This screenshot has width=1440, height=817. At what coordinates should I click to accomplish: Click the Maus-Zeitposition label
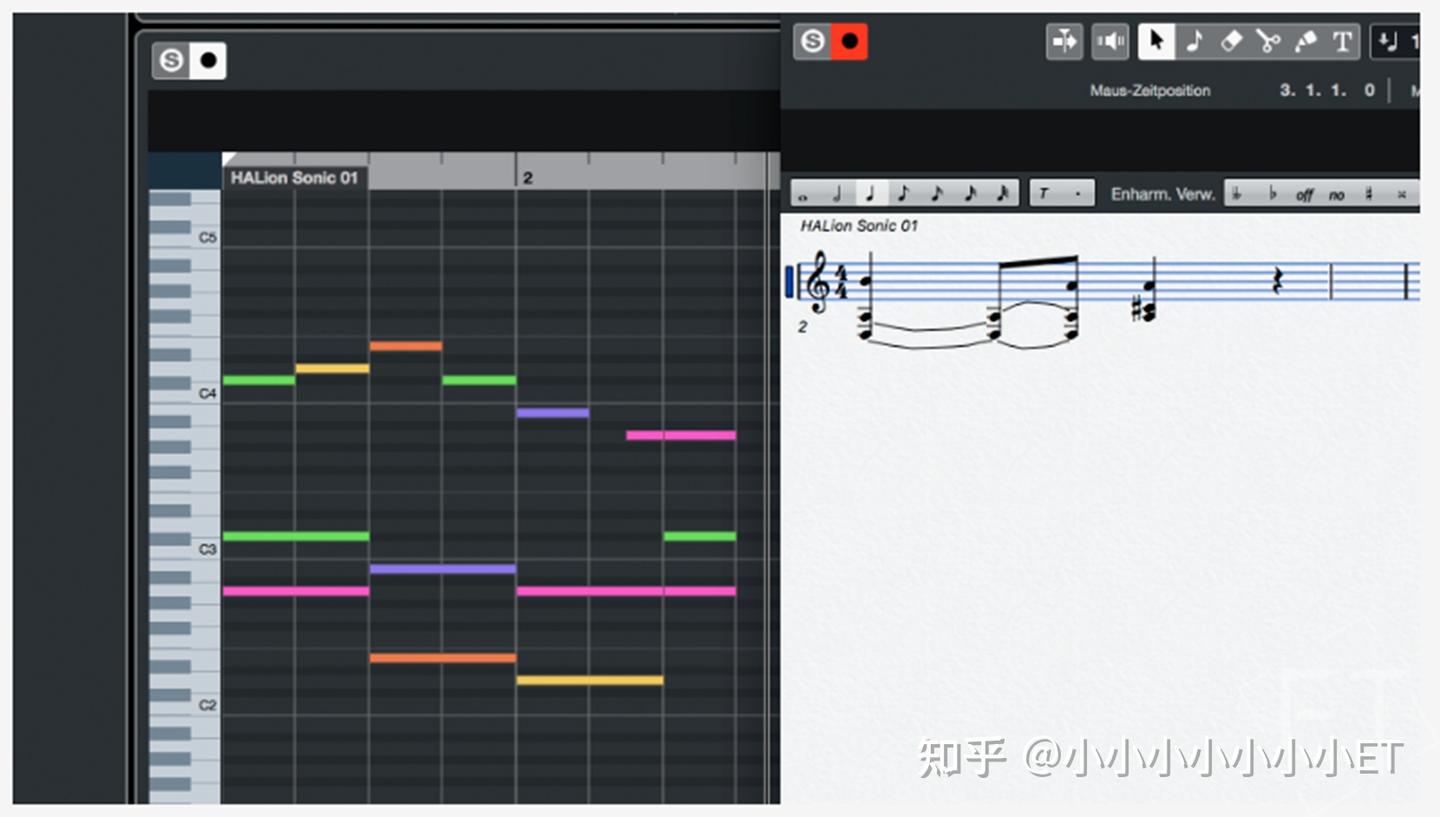click(1151, 90)
